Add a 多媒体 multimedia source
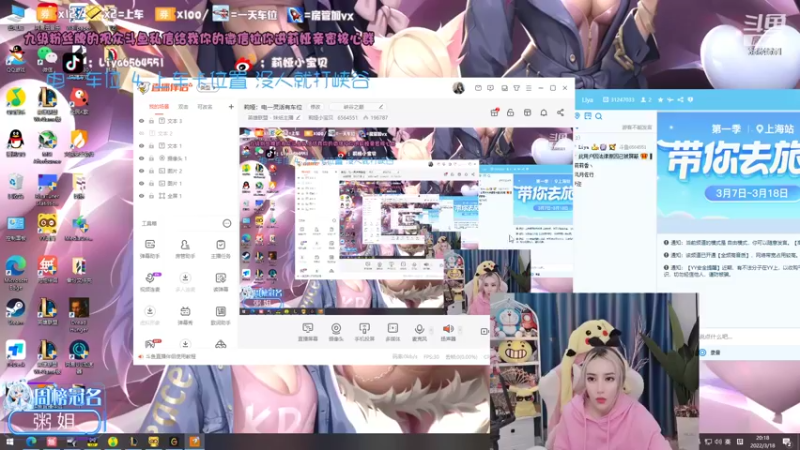 (x=392, y=332)
